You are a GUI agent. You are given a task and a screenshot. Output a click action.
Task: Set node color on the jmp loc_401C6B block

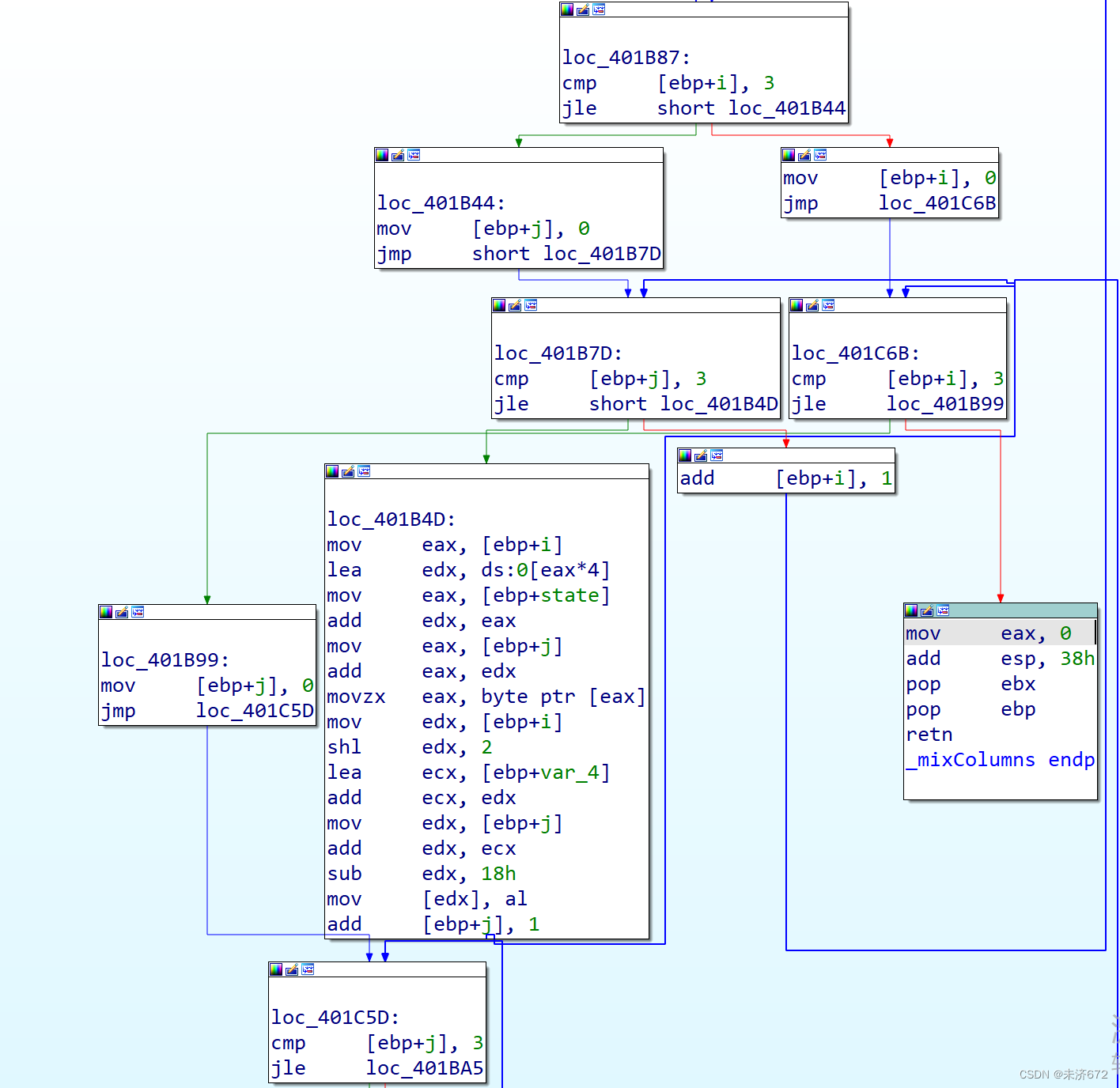click(x=789, y=155)
